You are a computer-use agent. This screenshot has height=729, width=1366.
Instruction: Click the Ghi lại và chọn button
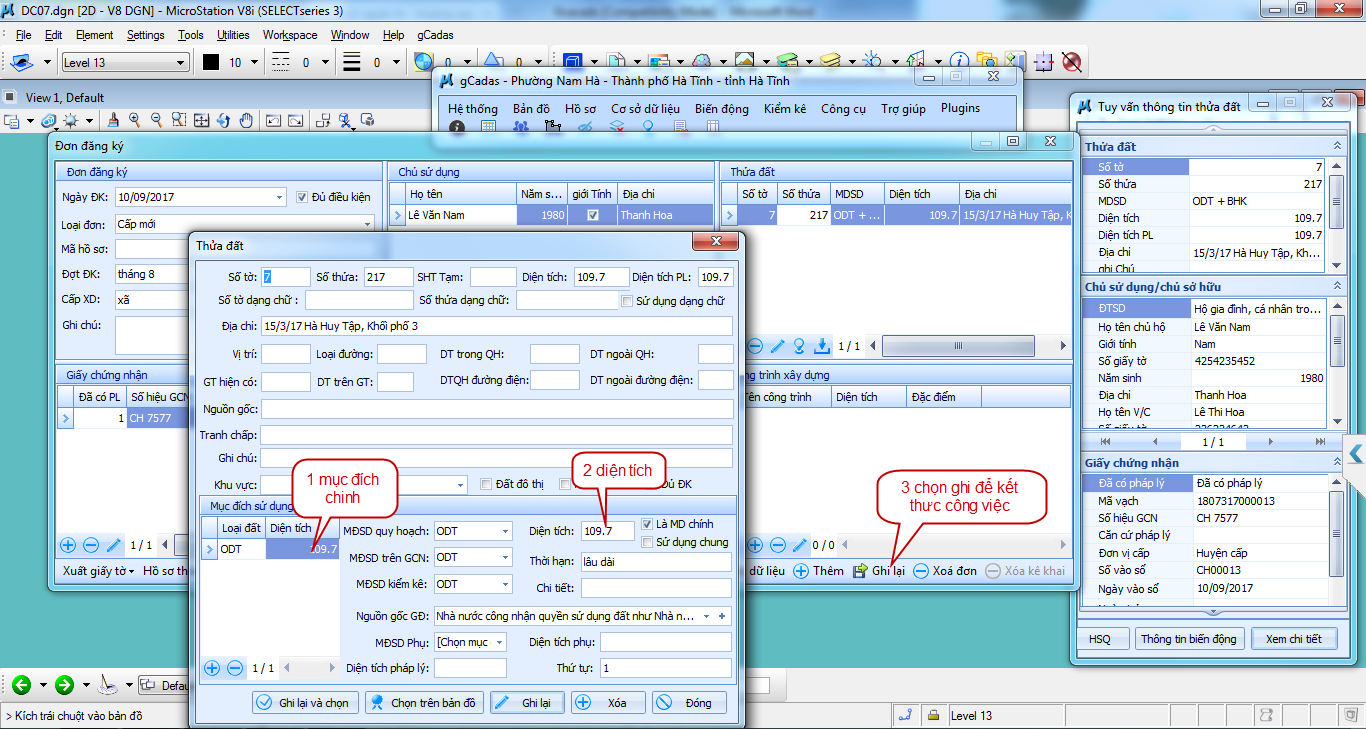tap(305, 703)
